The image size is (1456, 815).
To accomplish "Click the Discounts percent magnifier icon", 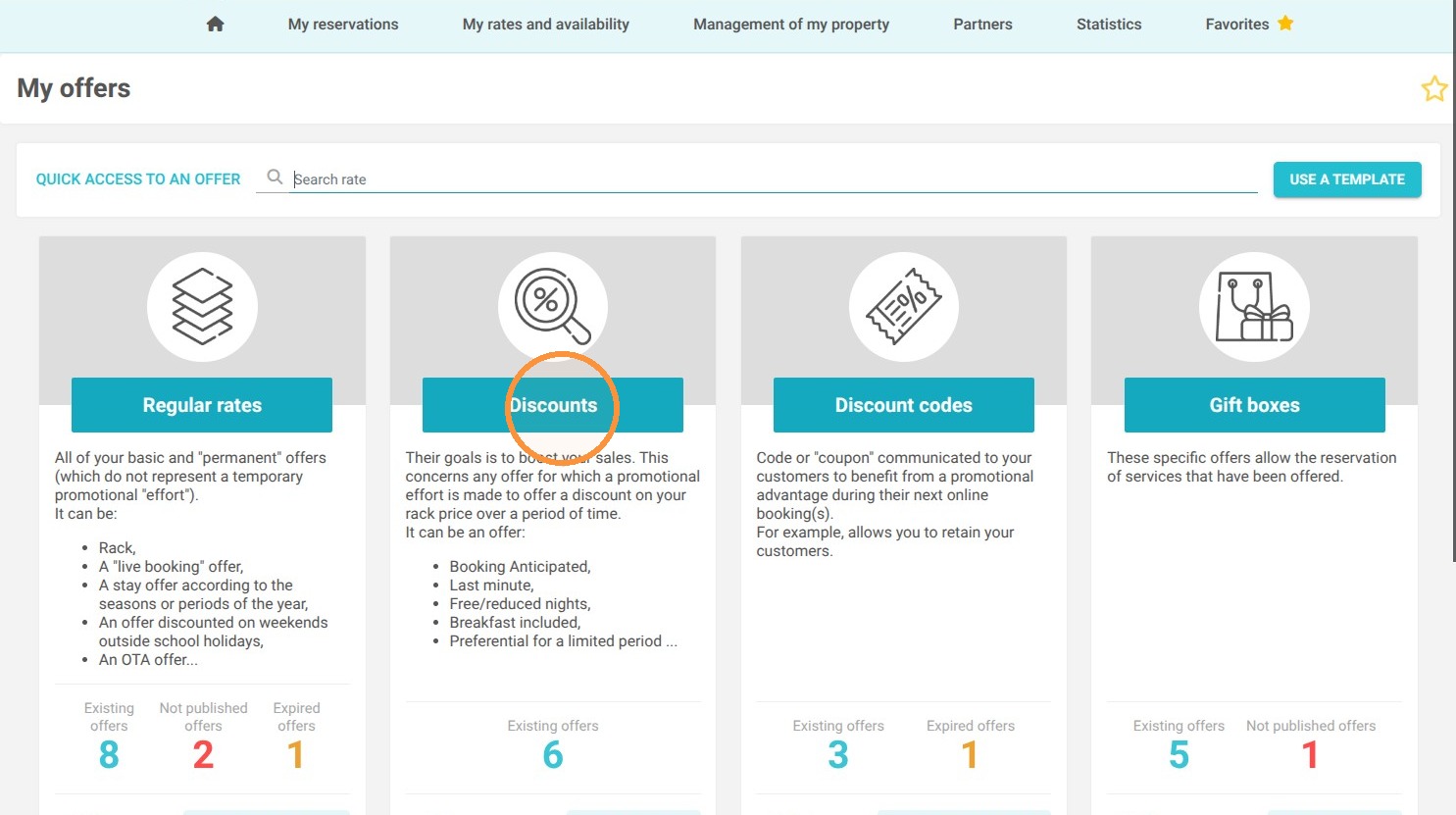I will tap(553, 307).
